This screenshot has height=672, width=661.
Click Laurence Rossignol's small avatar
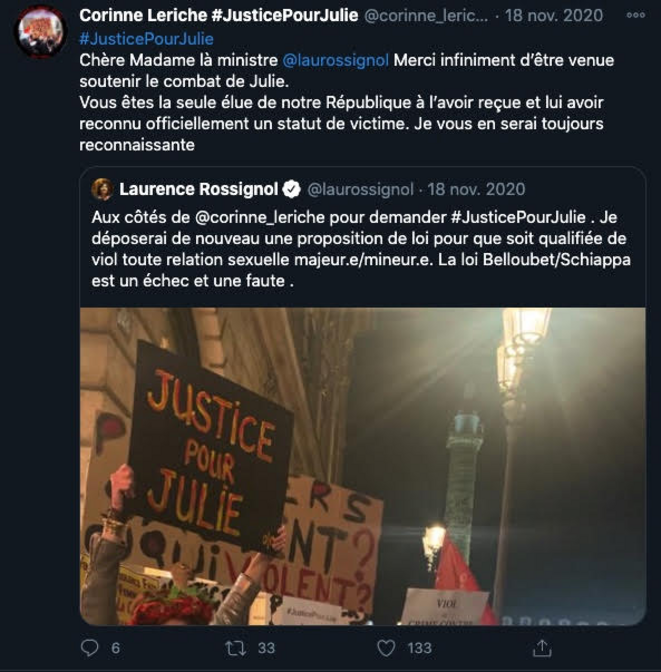point(102,189)
